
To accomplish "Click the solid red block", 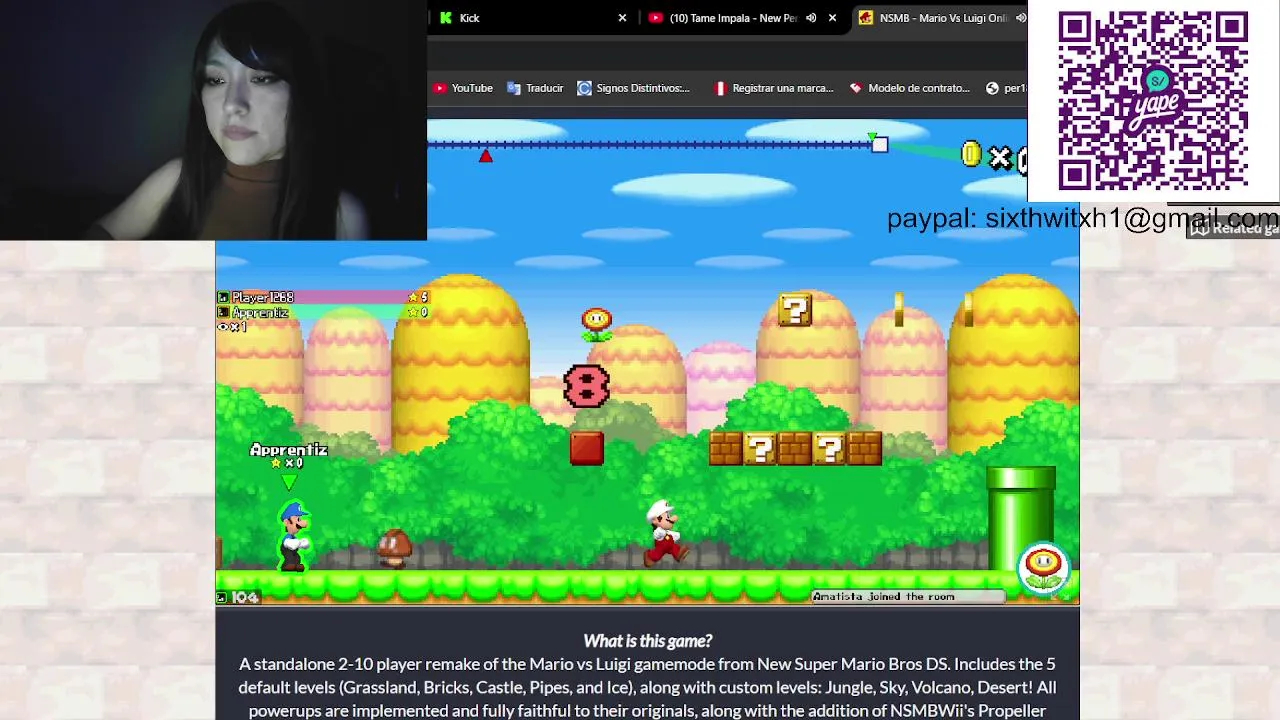I will (587, 448).
